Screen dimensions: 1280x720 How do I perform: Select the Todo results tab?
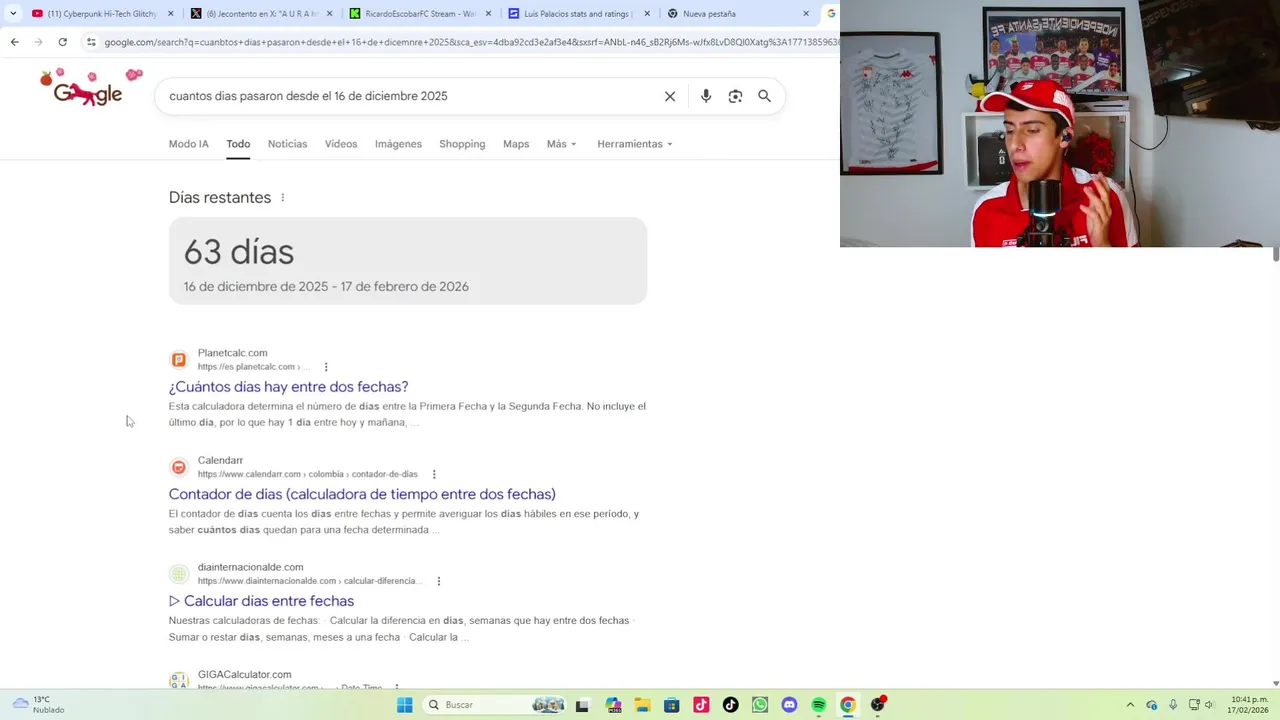point(238,144)
